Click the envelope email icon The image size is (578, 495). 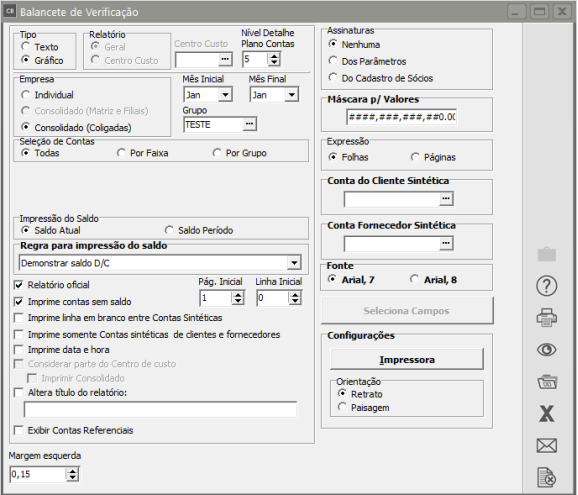click(546, 446)
